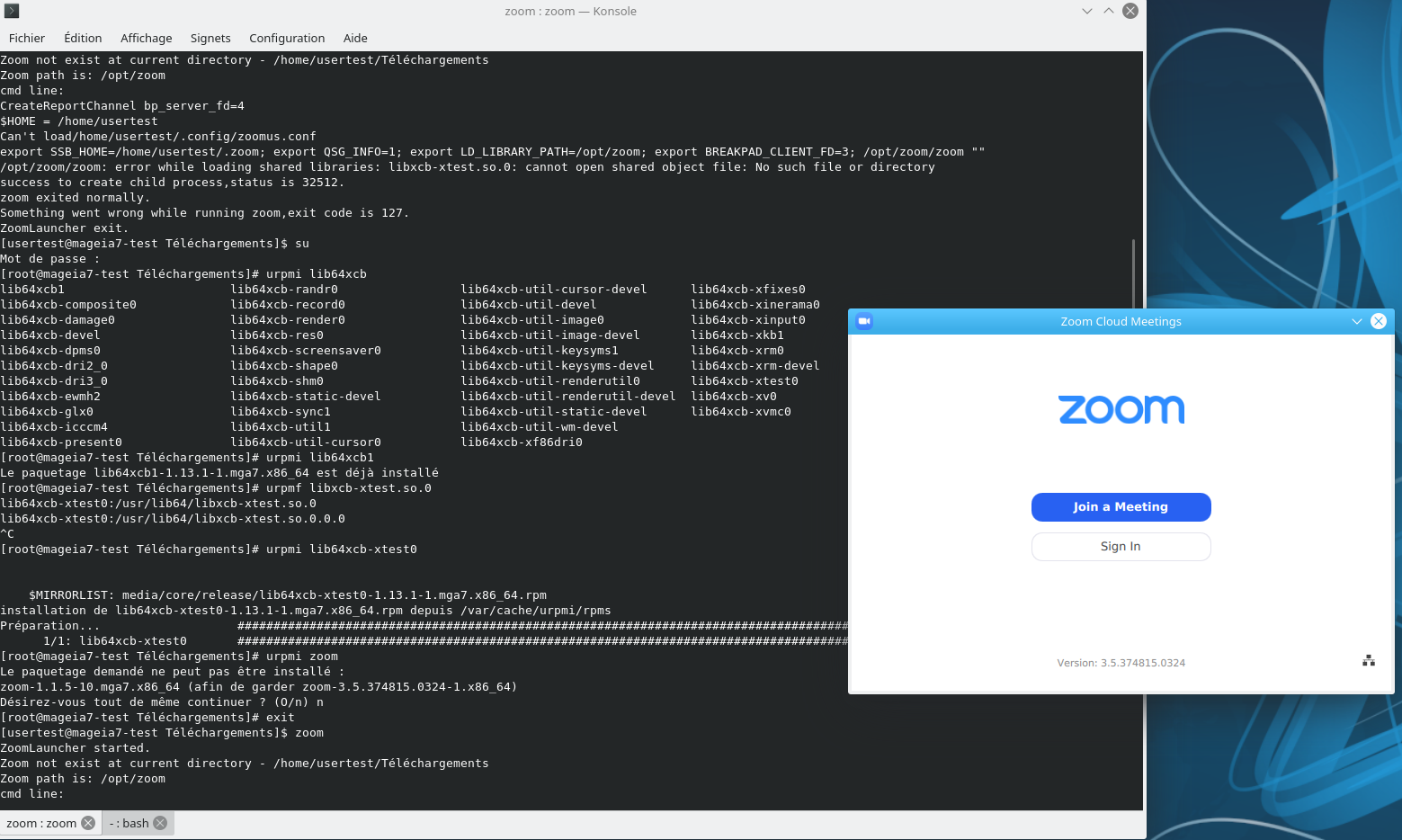1402x840 pixels.
Task: Open the Aide menu
Action: [x=355, y=38]
